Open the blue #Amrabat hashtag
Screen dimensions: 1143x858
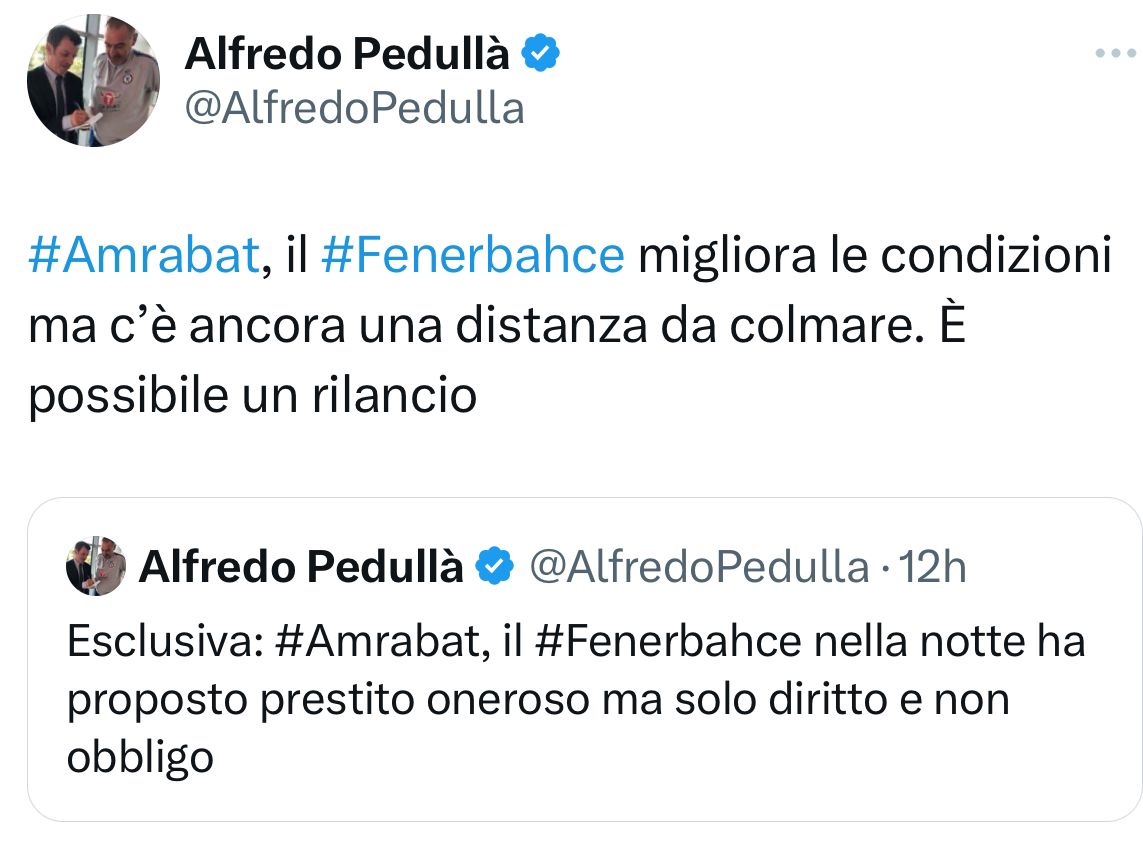144,256
